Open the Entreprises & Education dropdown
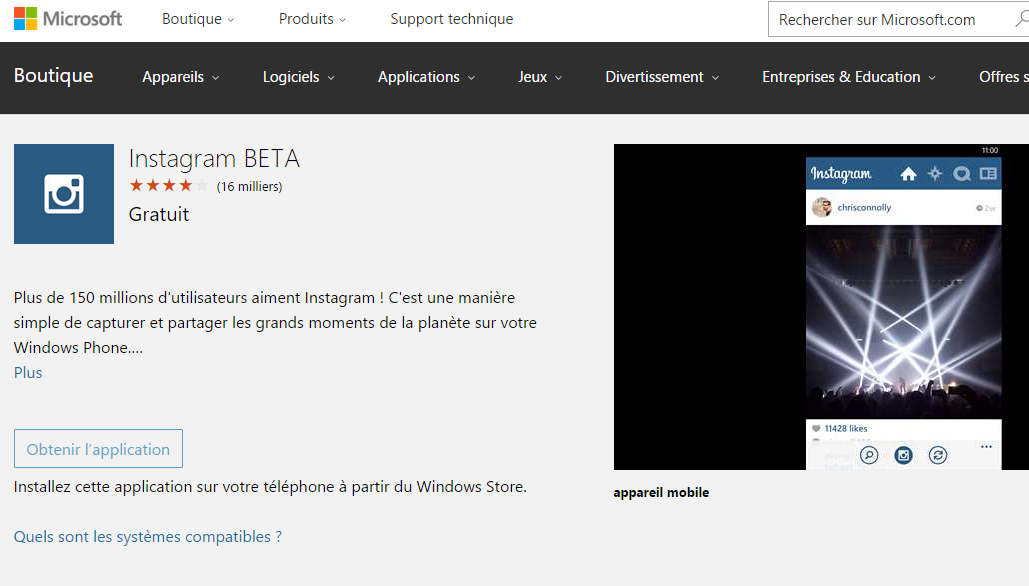Viewport: 1029px width, 586px height. 848,77
